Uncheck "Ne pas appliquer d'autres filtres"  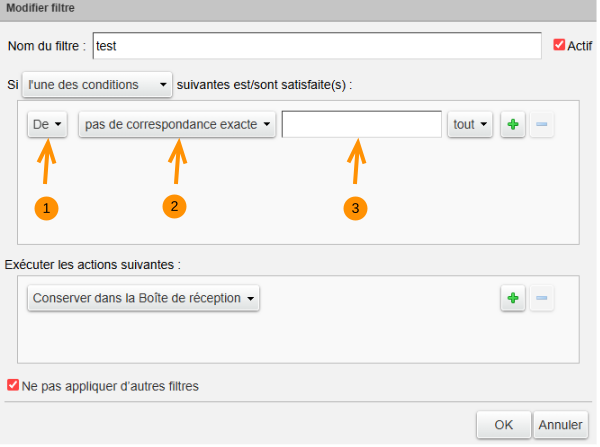13,385
